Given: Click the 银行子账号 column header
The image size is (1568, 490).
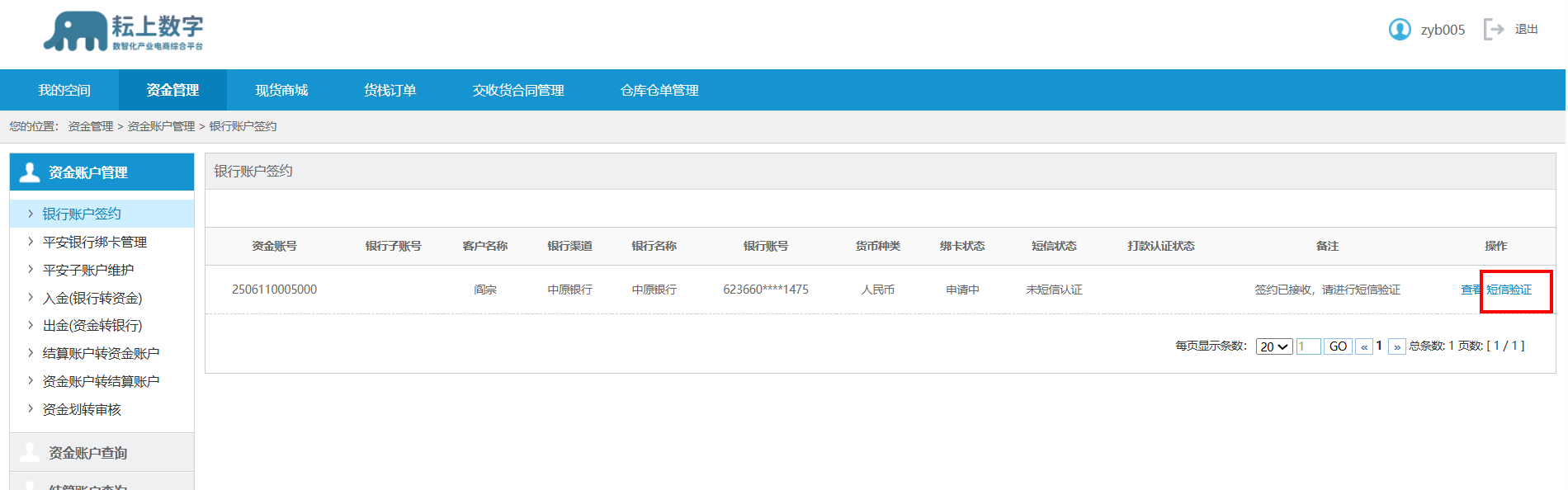Looking at the screenshot, I should 393,246.
